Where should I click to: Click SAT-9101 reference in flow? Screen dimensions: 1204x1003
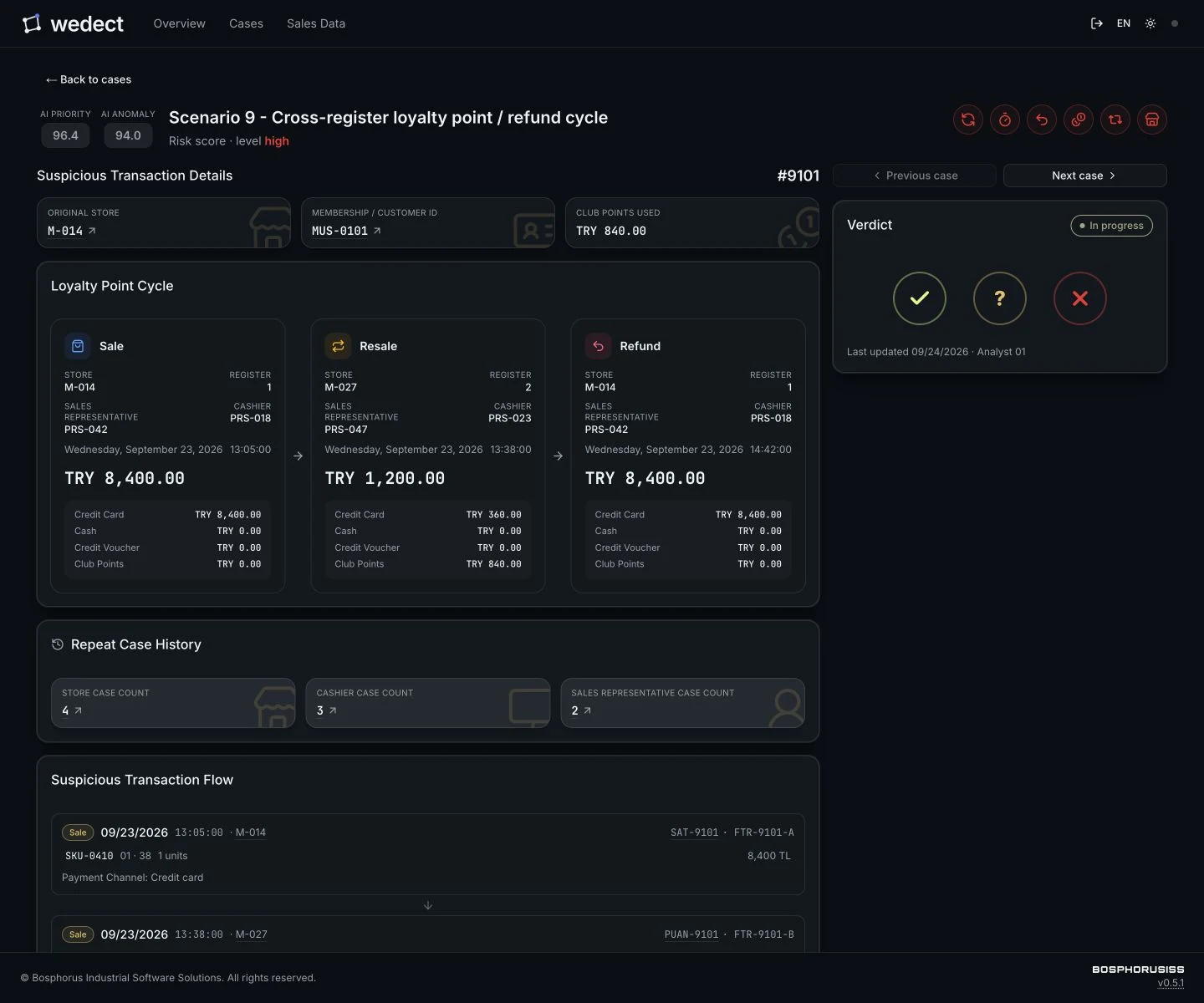695,832
